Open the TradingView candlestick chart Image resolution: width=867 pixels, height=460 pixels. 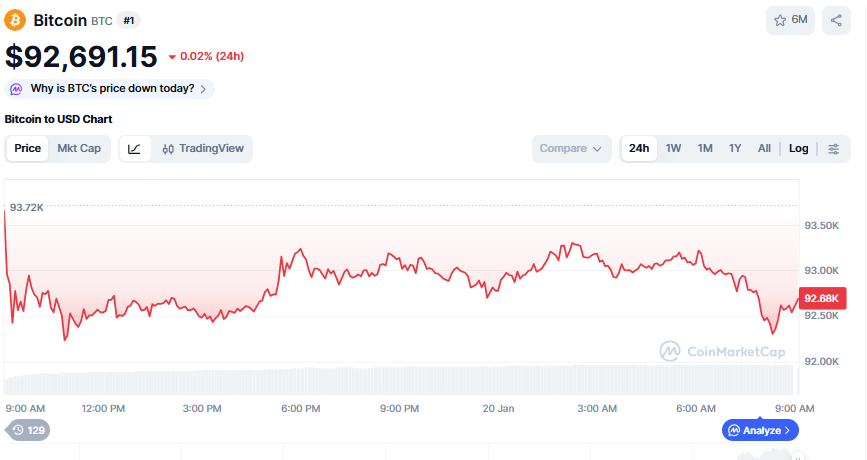(203, 149)
